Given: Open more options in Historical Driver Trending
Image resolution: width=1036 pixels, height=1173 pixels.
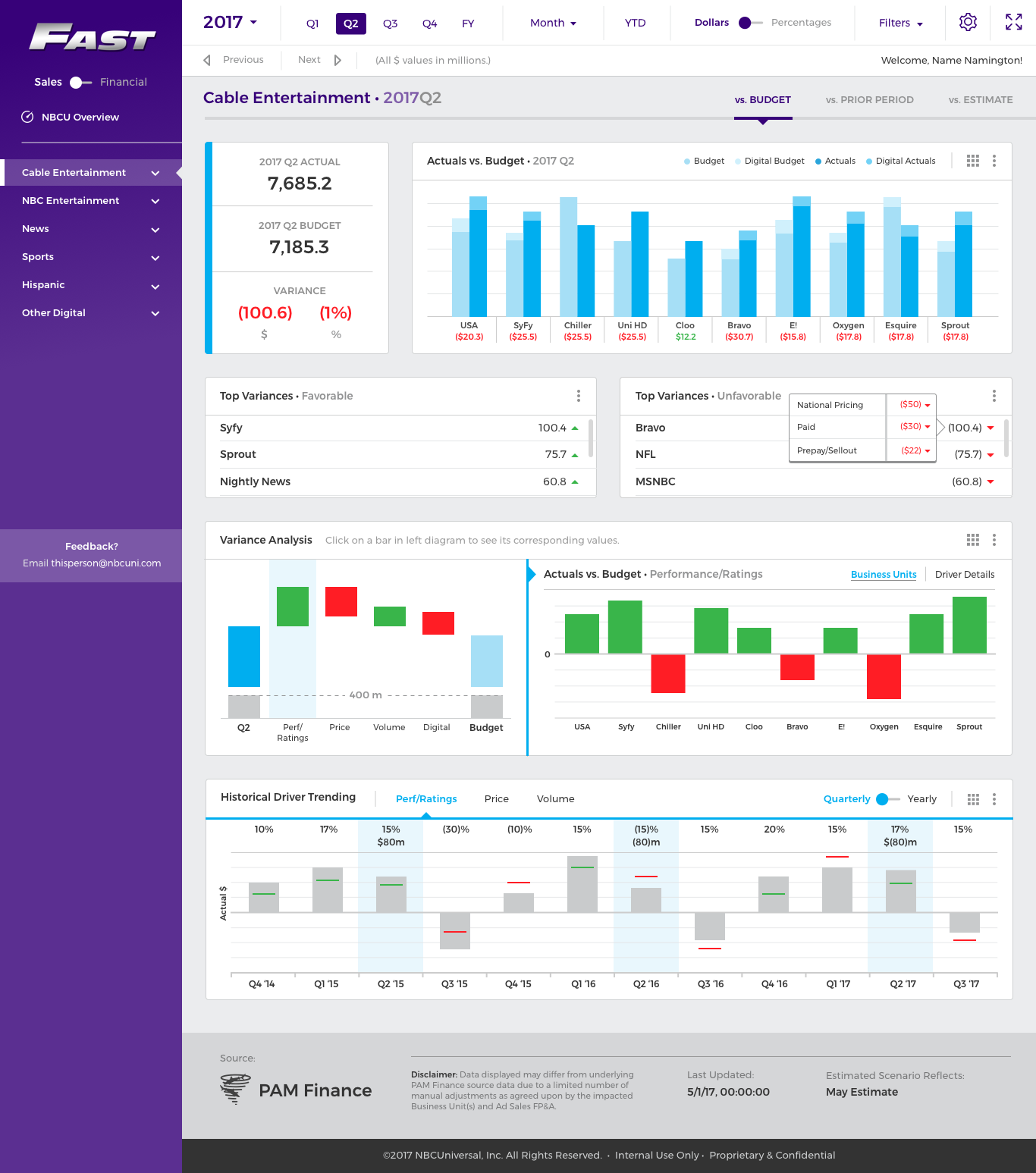Looking at the screenshot, I should tap(994, 799).
